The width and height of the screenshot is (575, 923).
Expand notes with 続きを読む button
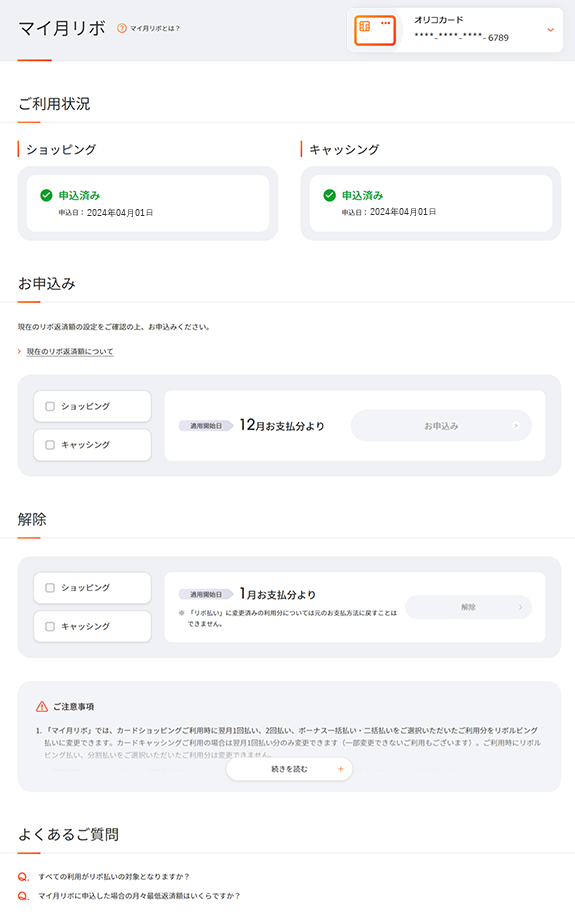coord(289,769)
